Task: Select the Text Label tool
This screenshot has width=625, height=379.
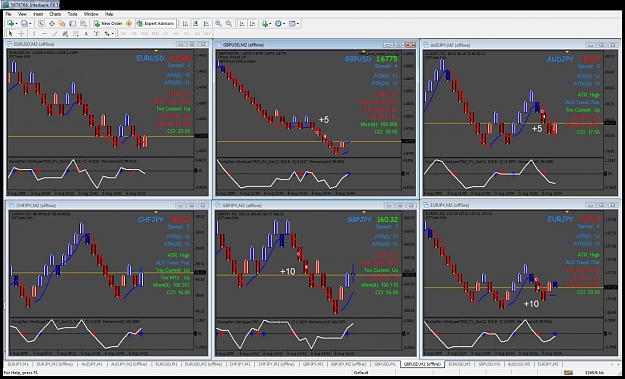Action: pos(96,33)
